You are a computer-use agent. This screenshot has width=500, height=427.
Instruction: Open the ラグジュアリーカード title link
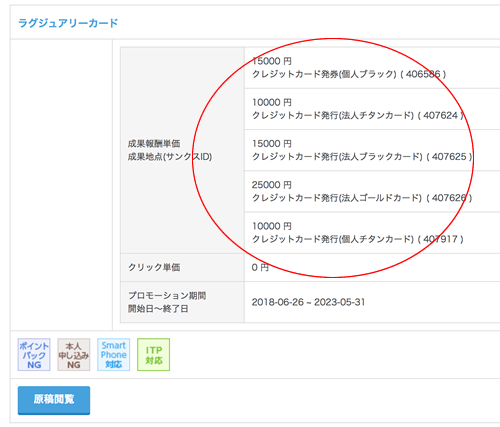(68, 23)
